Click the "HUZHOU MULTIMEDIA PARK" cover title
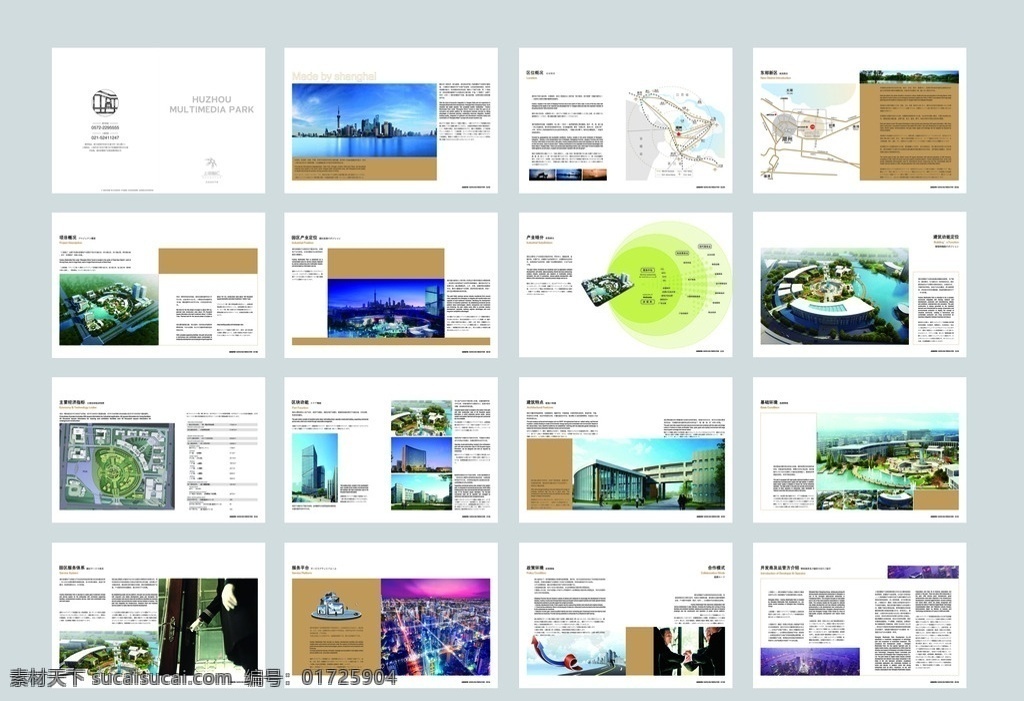Image resolution: width=1024 pixels, height=701 pixels. pyautogui.click(x=212, y=105)
